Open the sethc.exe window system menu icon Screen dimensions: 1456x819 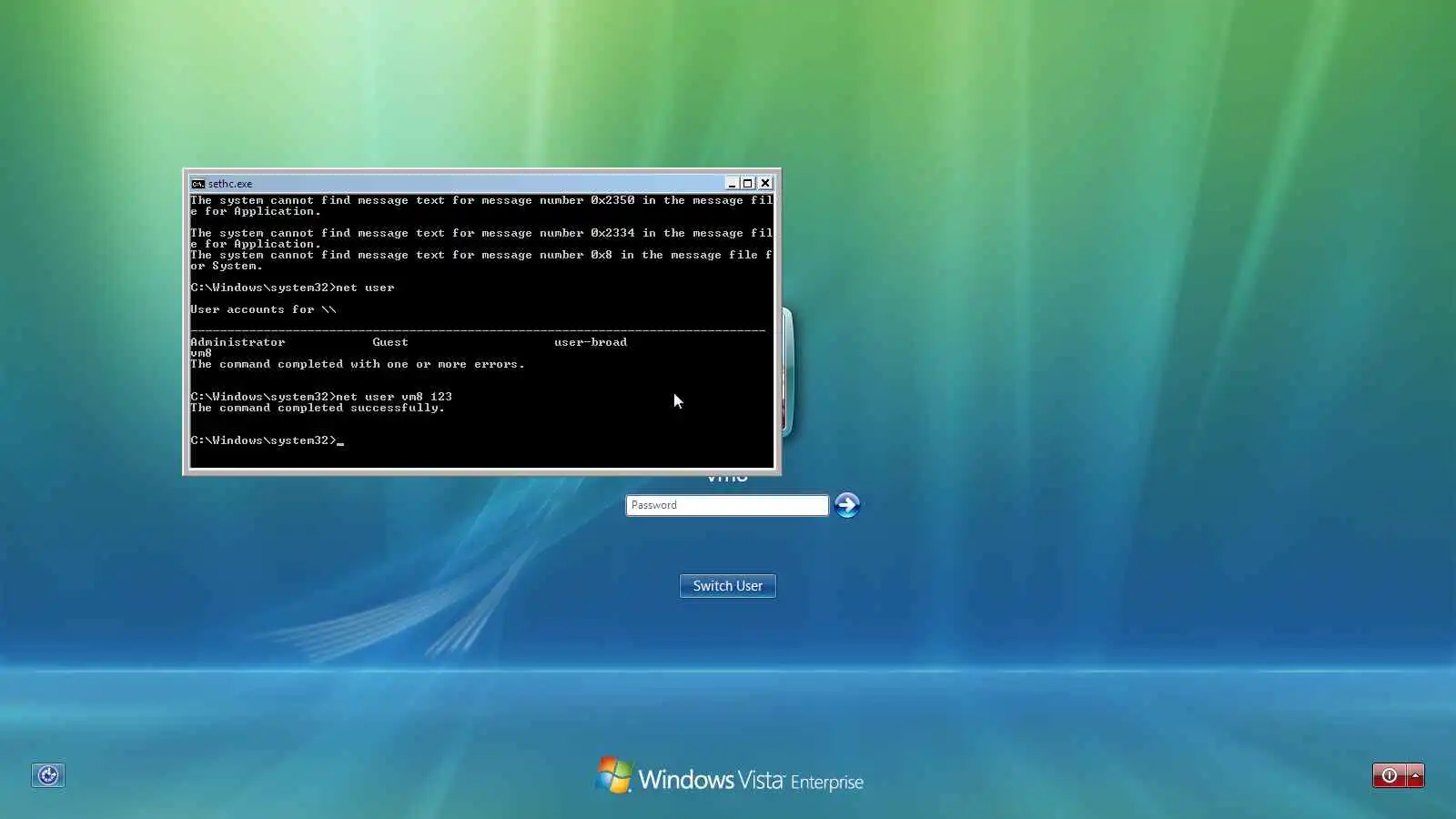[x=197, y=183]
